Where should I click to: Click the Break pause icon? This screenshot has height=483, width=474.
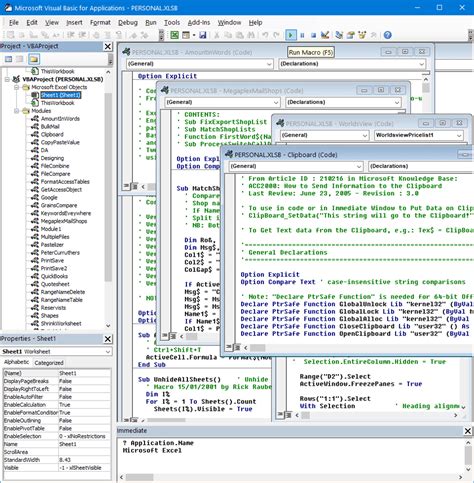[x=302, y=35]
